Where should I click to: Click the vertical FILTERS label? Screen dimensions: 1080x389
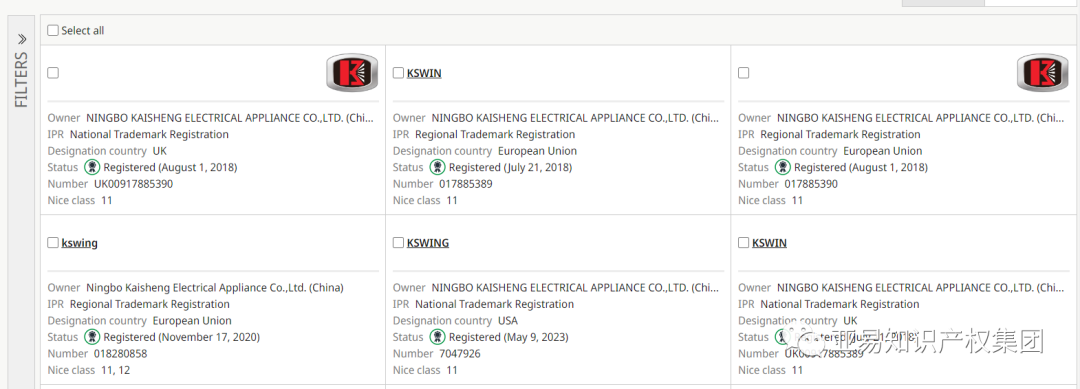21,80
